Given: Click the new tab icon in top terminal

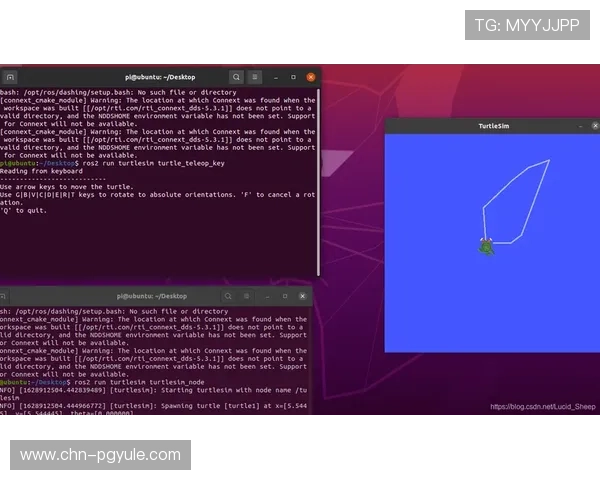Looking at the screenshot, I should click(x=9, y=77).
